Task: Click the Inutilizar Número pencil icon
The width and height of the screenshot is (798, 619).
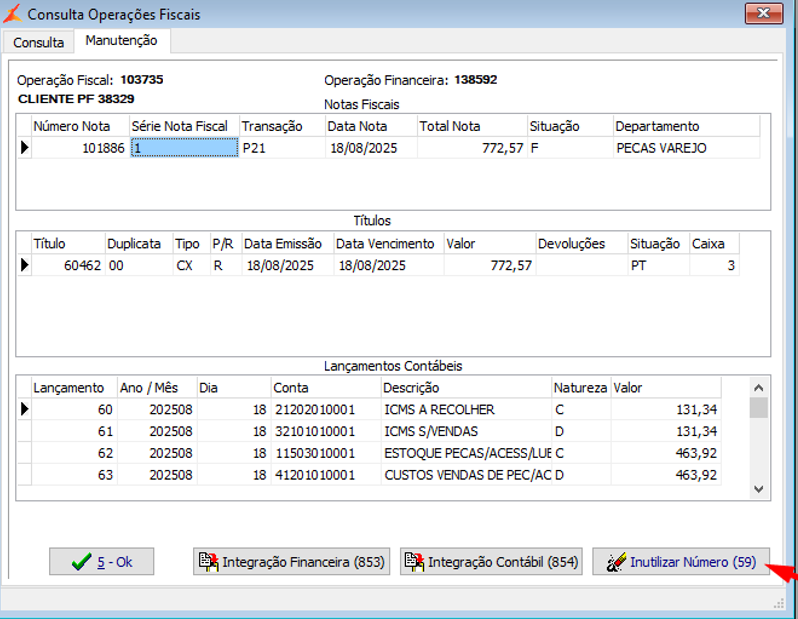Action: [x=616, y=562]
